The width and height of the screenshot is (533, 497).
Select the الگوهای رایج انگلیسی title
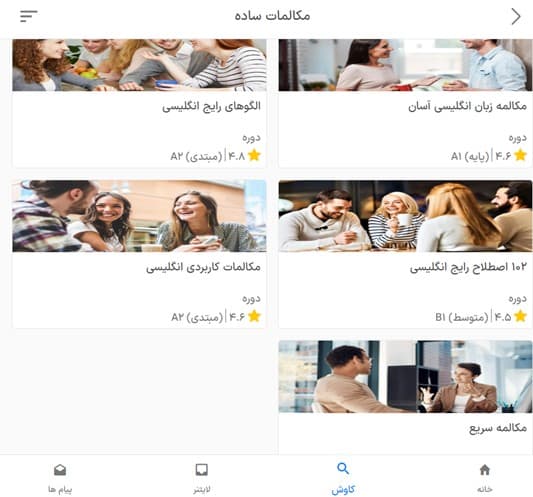(x=211, y=107)
